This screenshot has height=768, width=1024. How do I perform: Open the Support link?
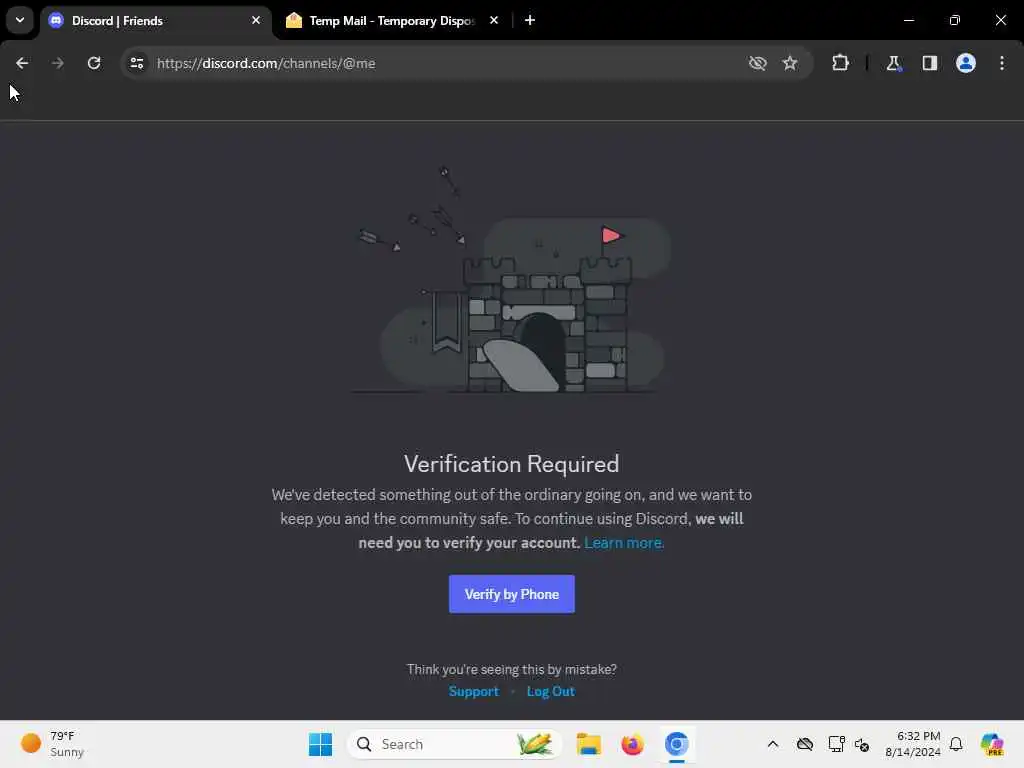(x=473, y=691)
